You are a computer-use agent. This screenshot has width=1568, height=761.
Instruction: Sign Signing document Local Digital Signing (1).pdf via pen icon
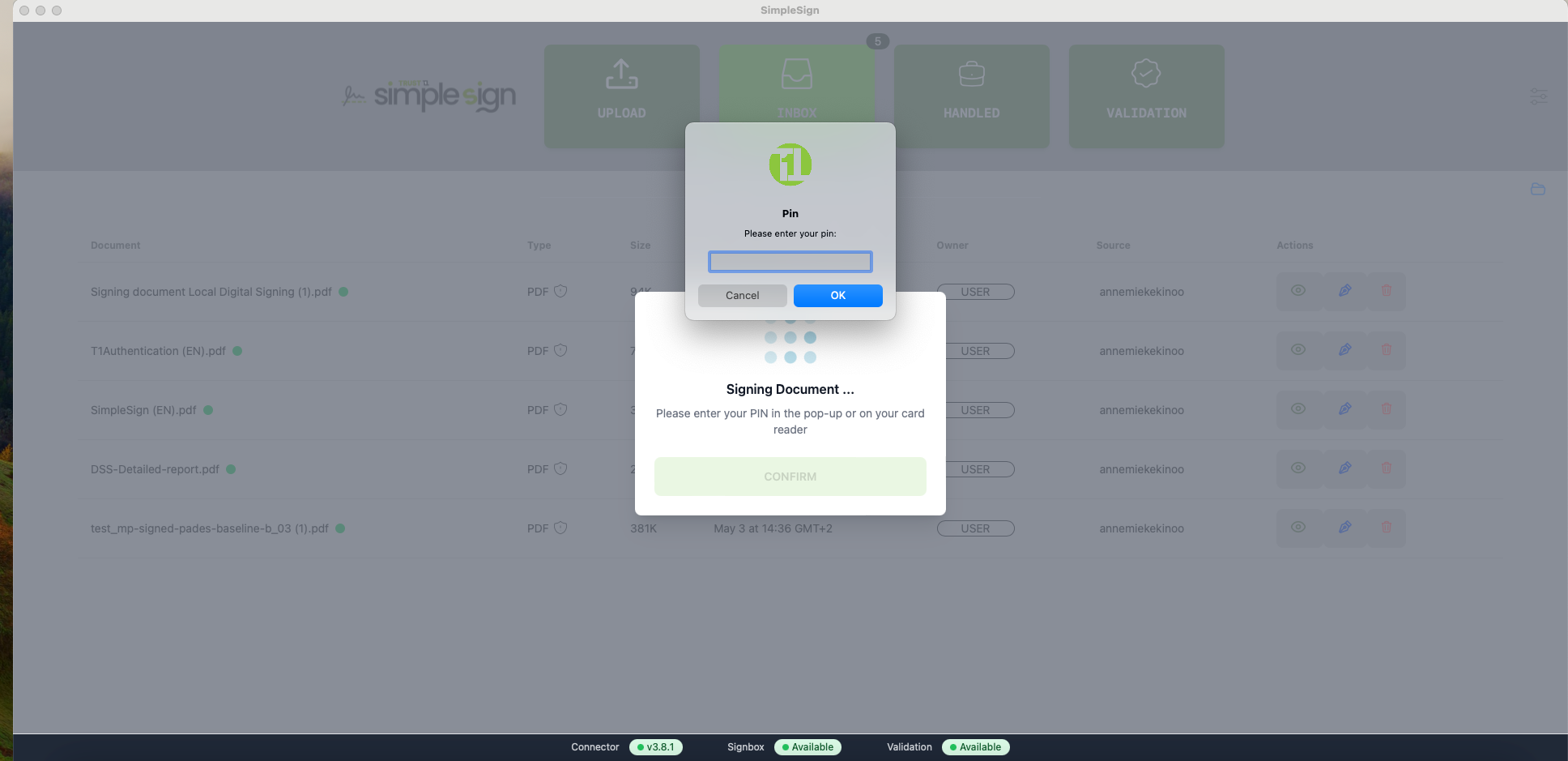[1344, 291]
